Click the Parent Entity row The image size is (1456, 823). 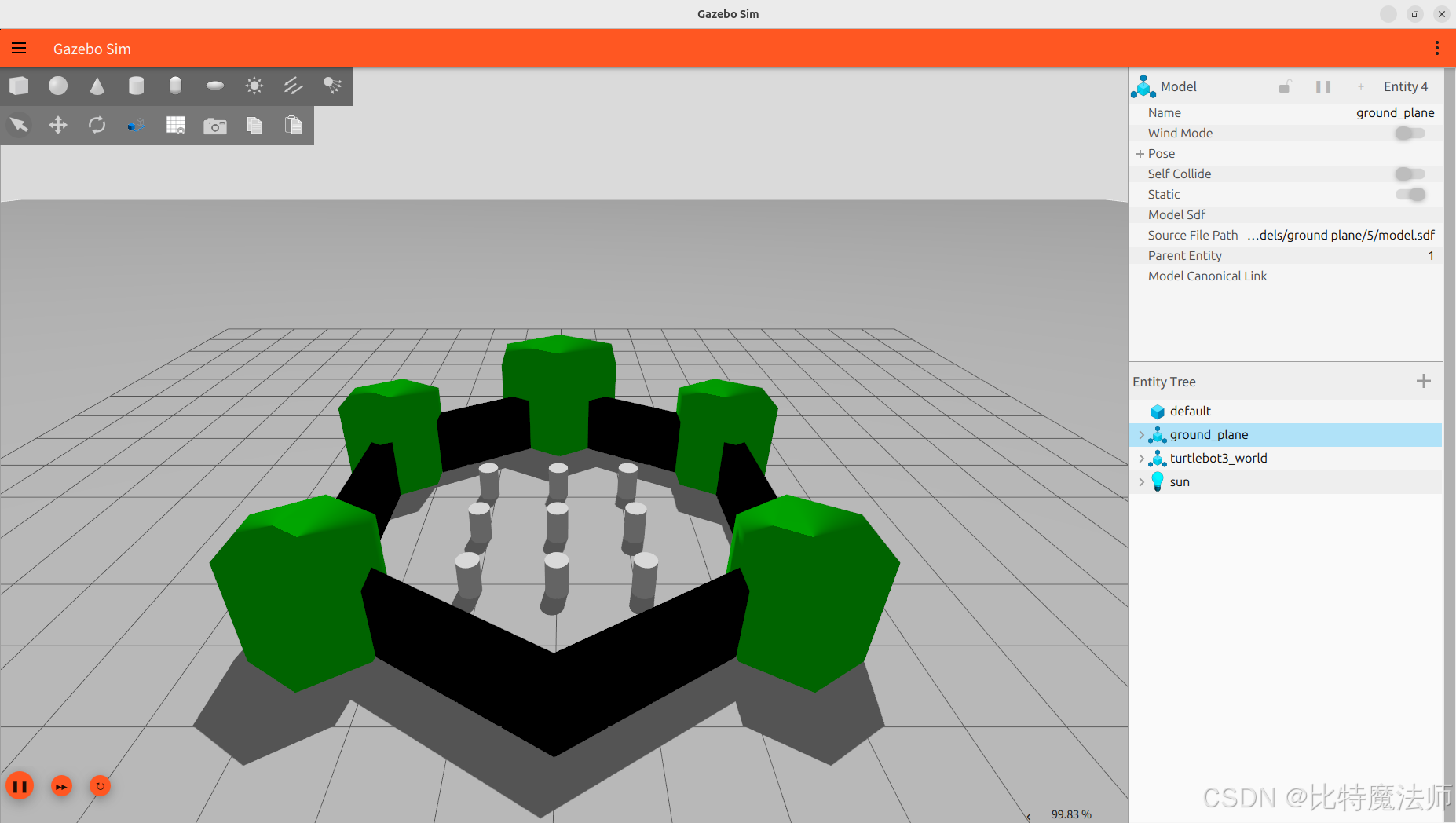pos(1285,256)
